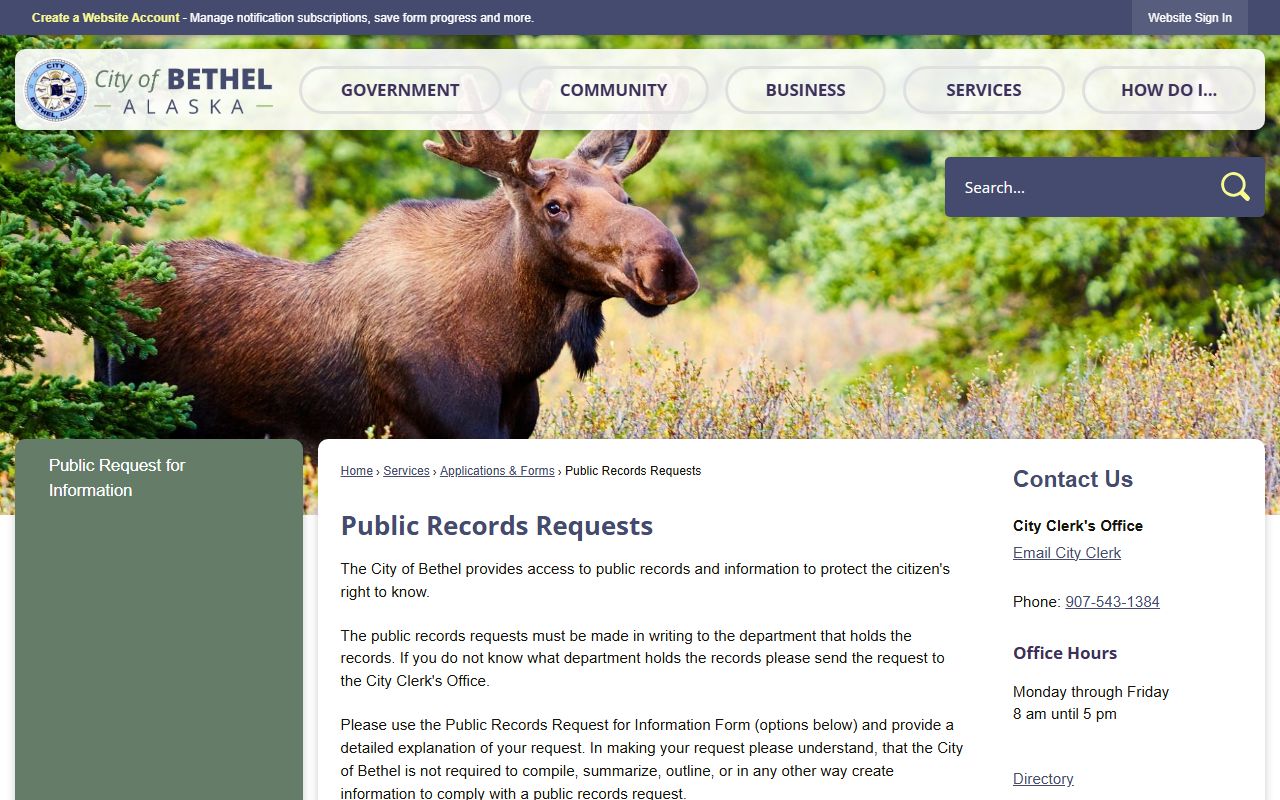The image size is (1280, 800).
Task: Open the How Do I... menu
Action: coord(1169,90)
